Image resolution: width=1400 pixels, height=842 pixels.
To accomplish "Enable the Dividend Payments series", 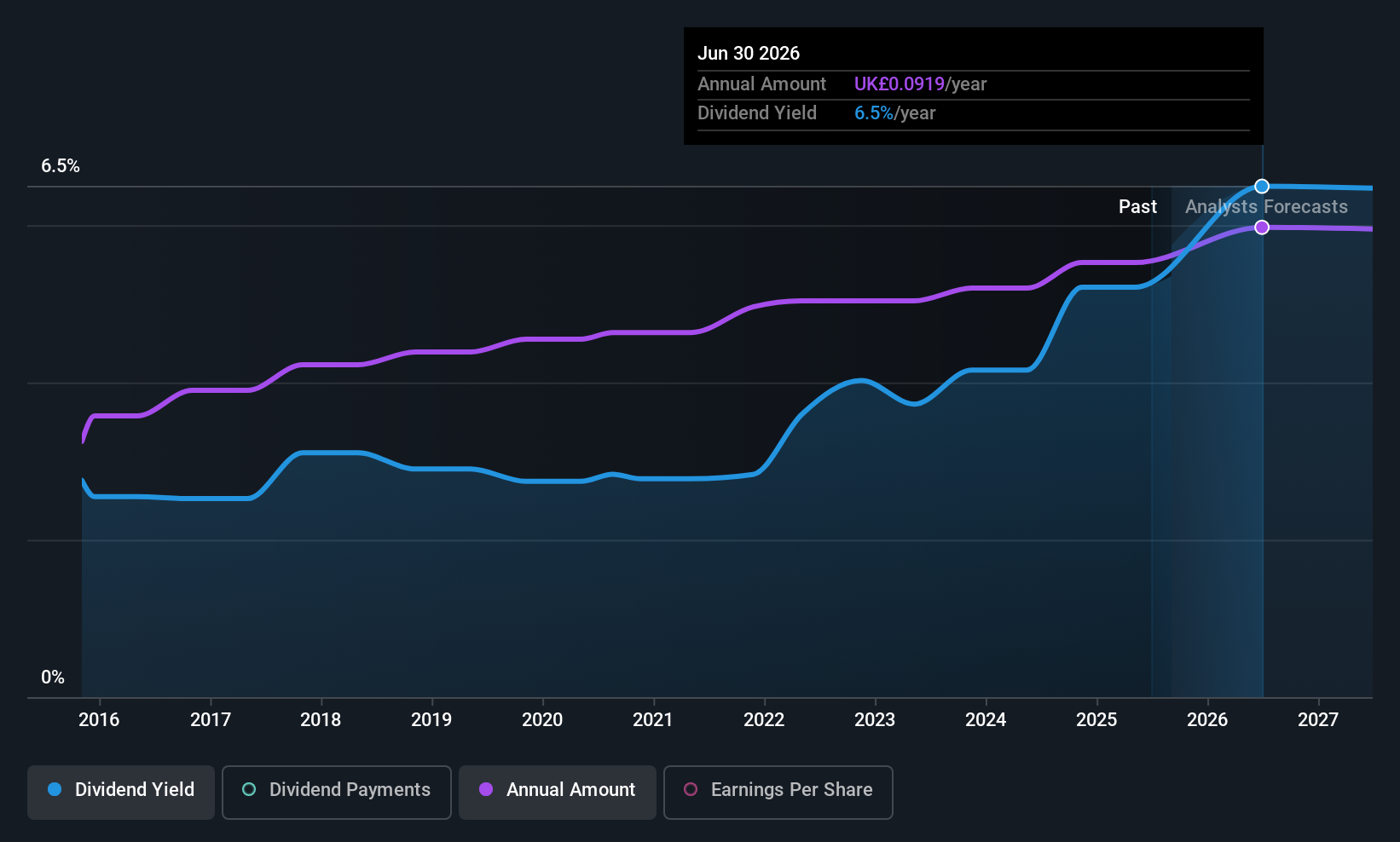I will pyautogui.click(x=337, y=793).
